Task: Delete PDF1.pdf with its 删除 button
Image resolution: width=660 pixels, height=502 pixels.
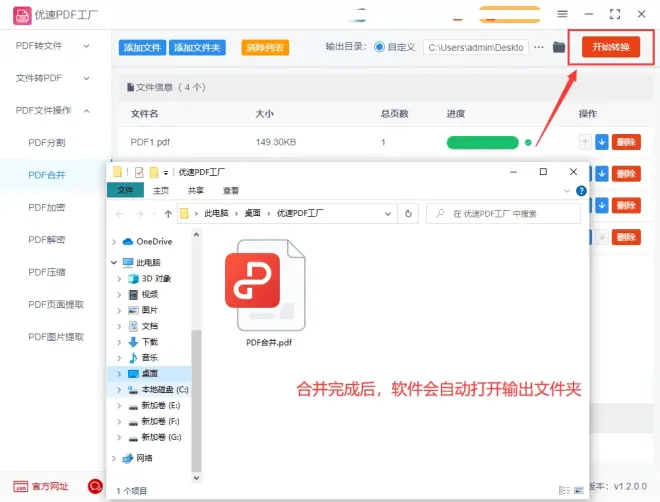Action: pyautogui.click(x=626, y=142)
